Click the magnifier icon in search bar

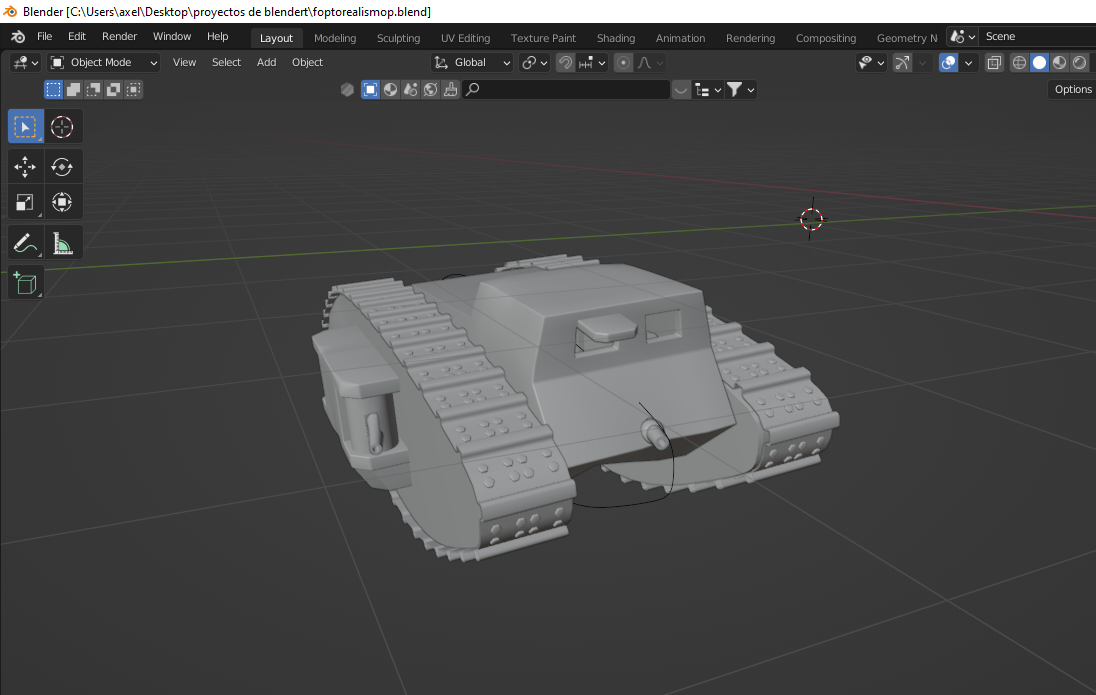click(x=473, y=89)
